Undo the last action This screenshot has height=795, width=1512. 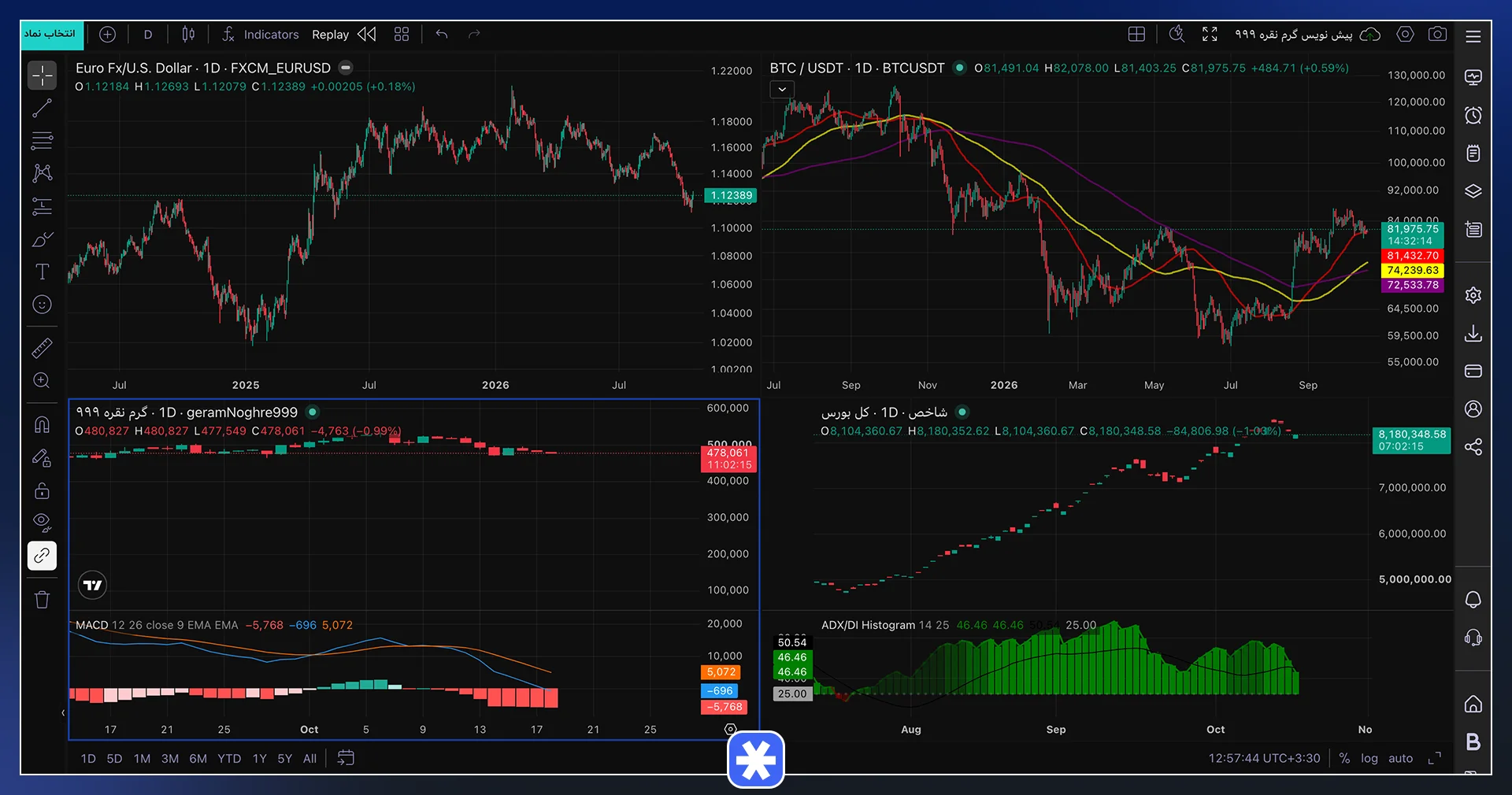click(442, 35)
